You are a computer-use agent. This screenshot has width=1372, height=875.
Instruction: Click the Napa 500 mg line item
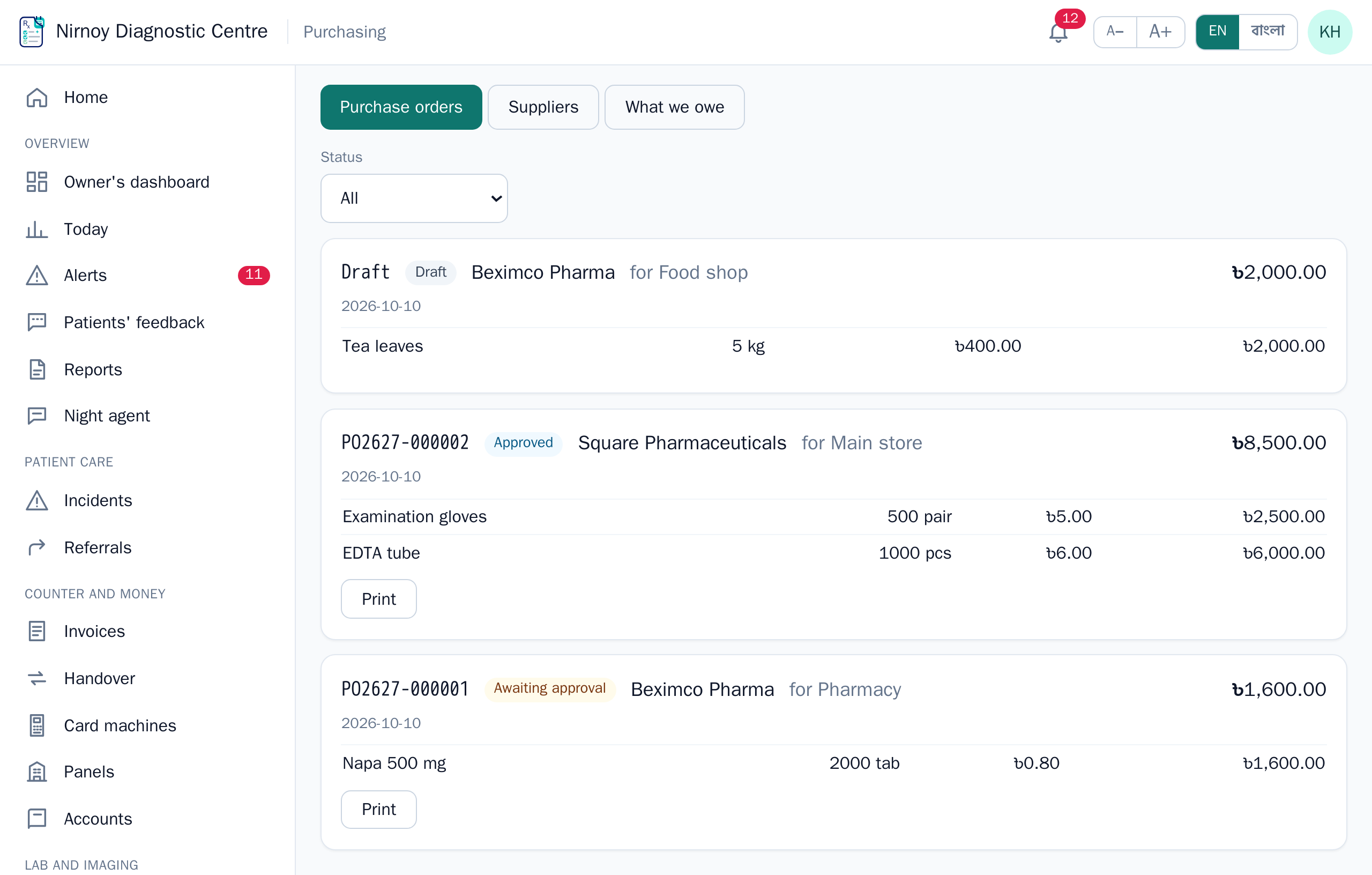click(x=833, y=763)
